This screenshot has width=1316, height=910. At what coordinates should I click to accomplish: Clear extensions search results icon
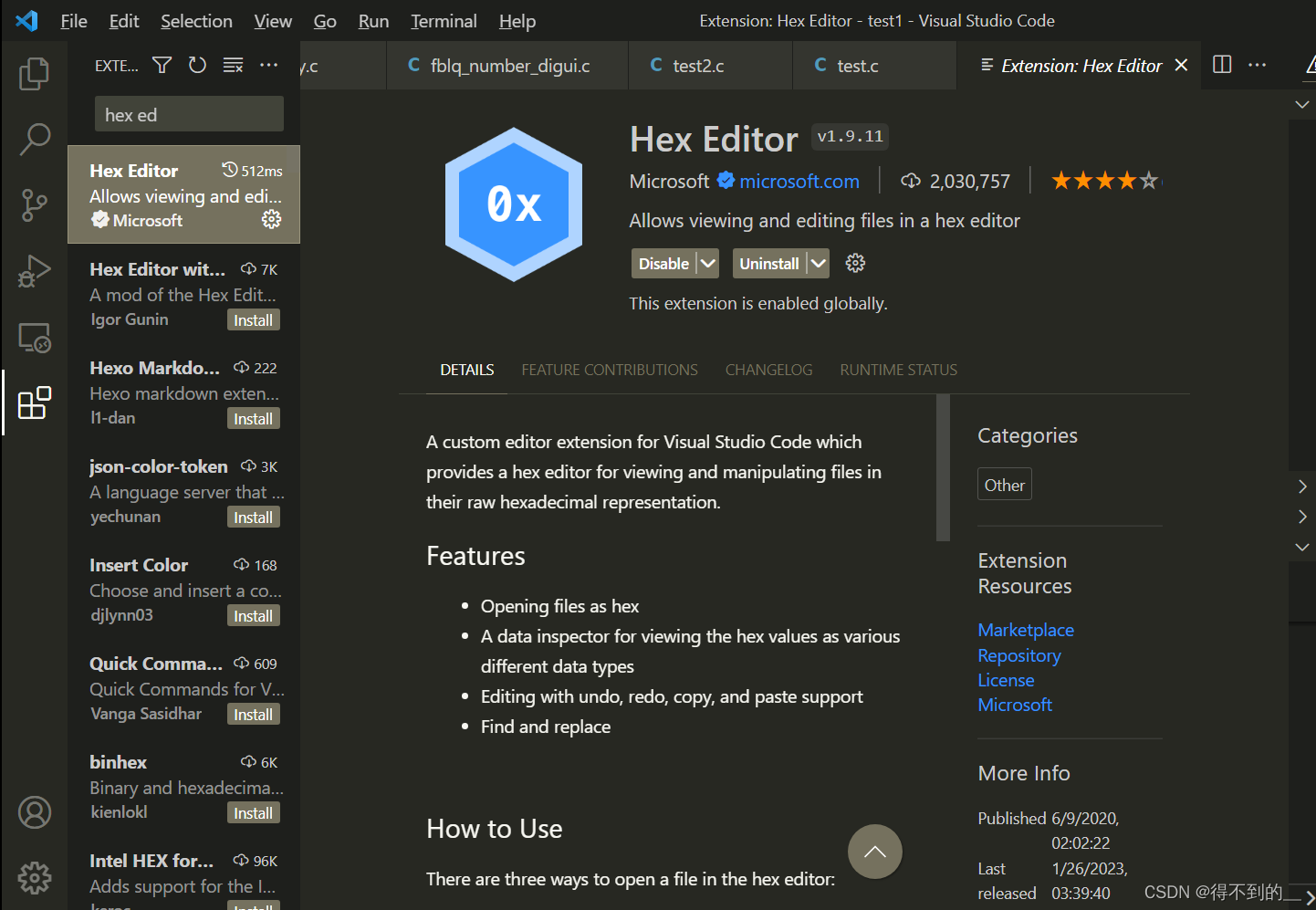coord(233,65)
